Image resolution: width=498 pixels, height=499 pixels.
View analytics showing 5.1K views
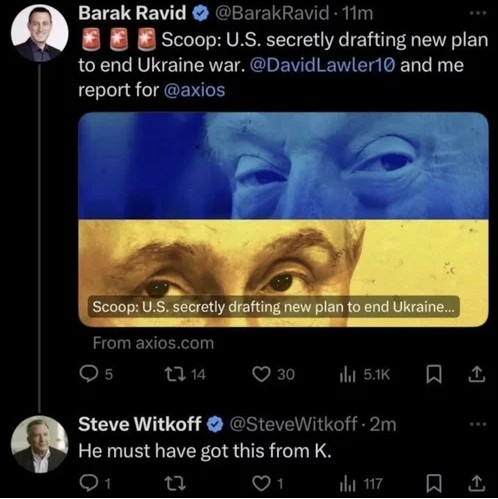click(x=365, y=375)
